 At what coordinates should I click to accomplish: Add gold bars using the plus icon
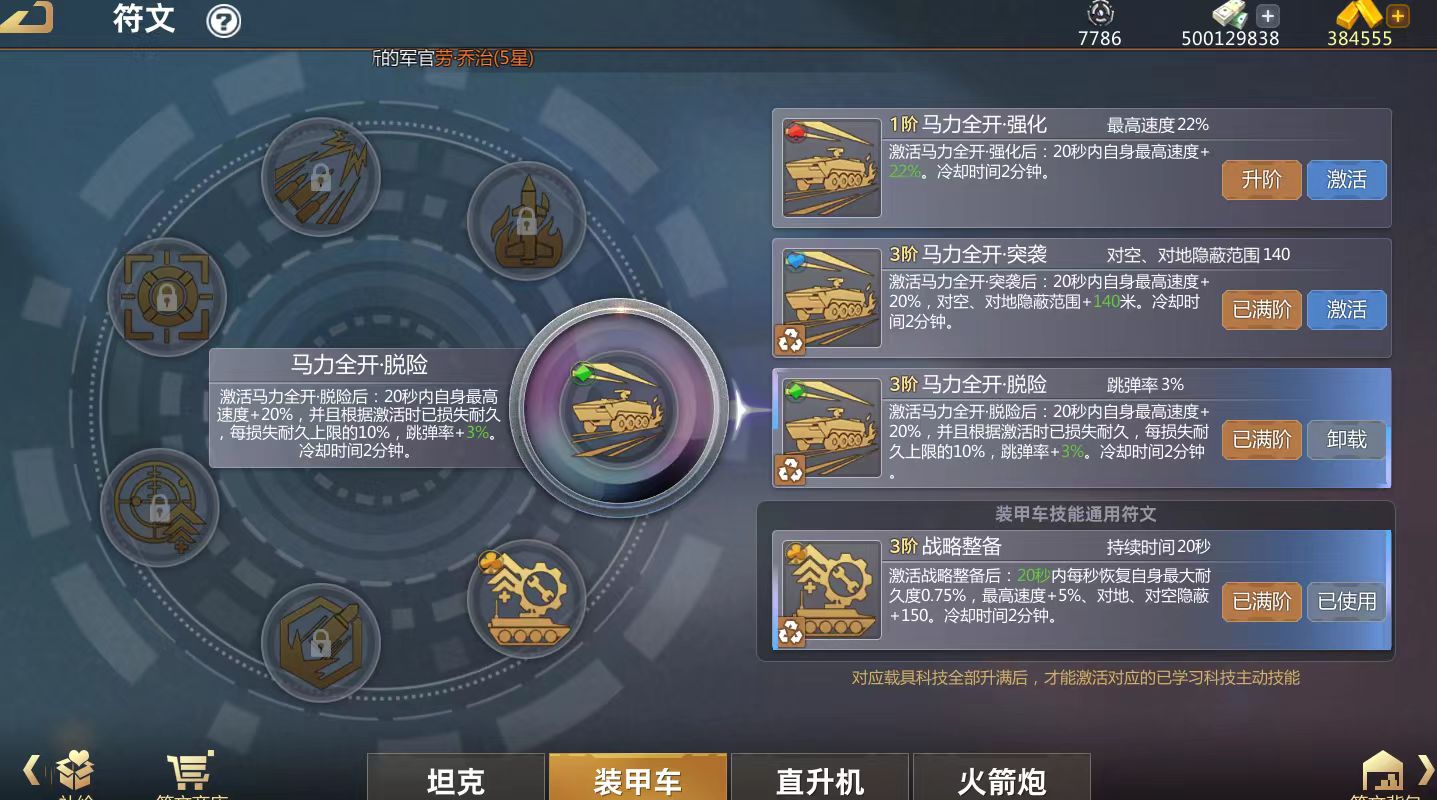point(1397,16)
